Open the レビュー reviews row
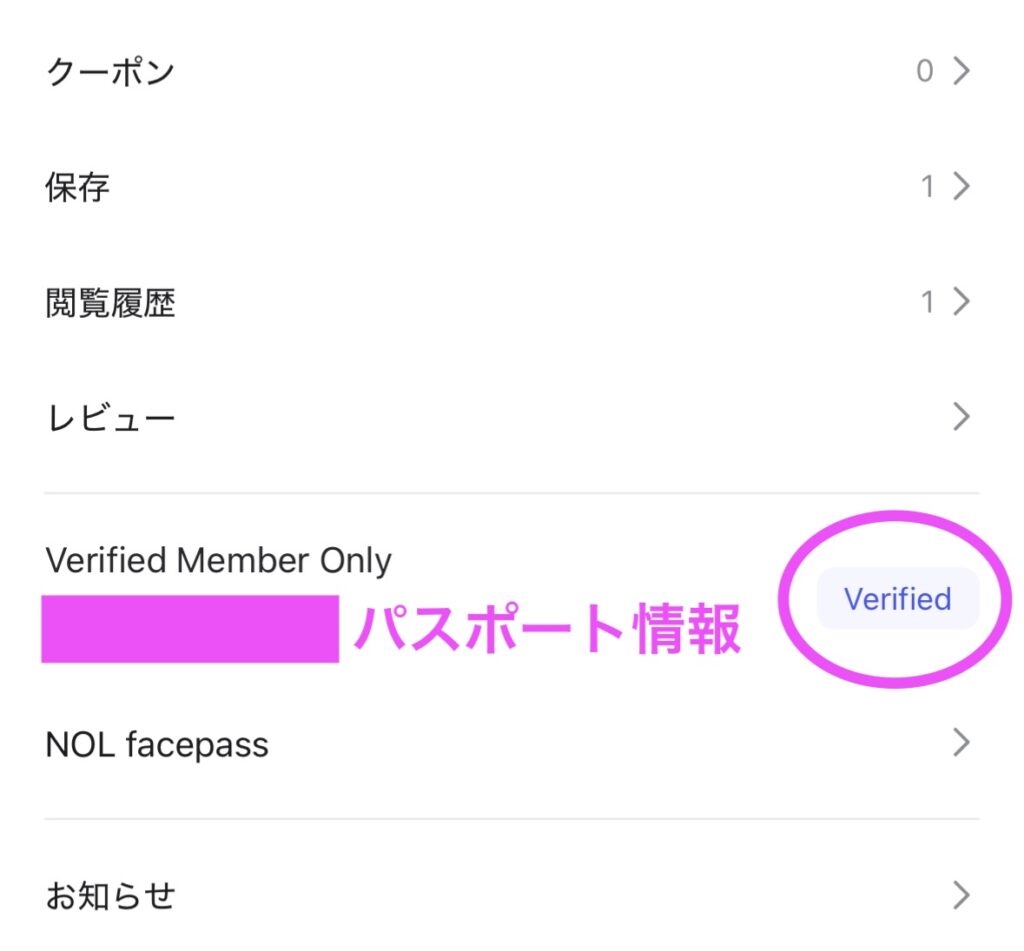1024x951 pixels. (x=111, y=417)
